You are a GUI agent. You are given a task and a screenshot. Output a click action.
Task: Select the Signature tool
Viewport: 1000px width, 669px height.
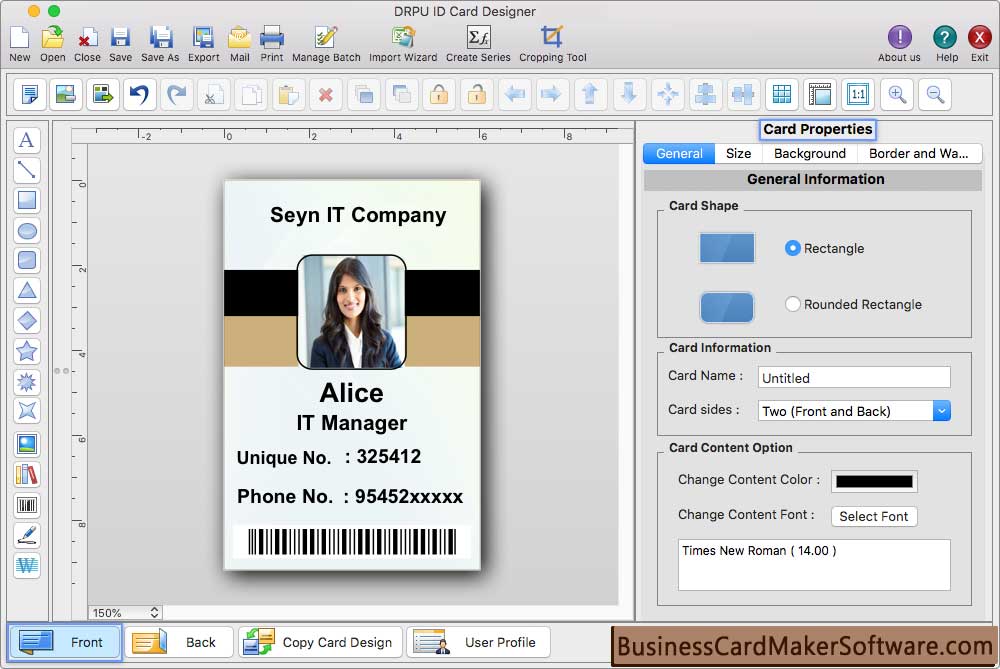pos(27,536)
